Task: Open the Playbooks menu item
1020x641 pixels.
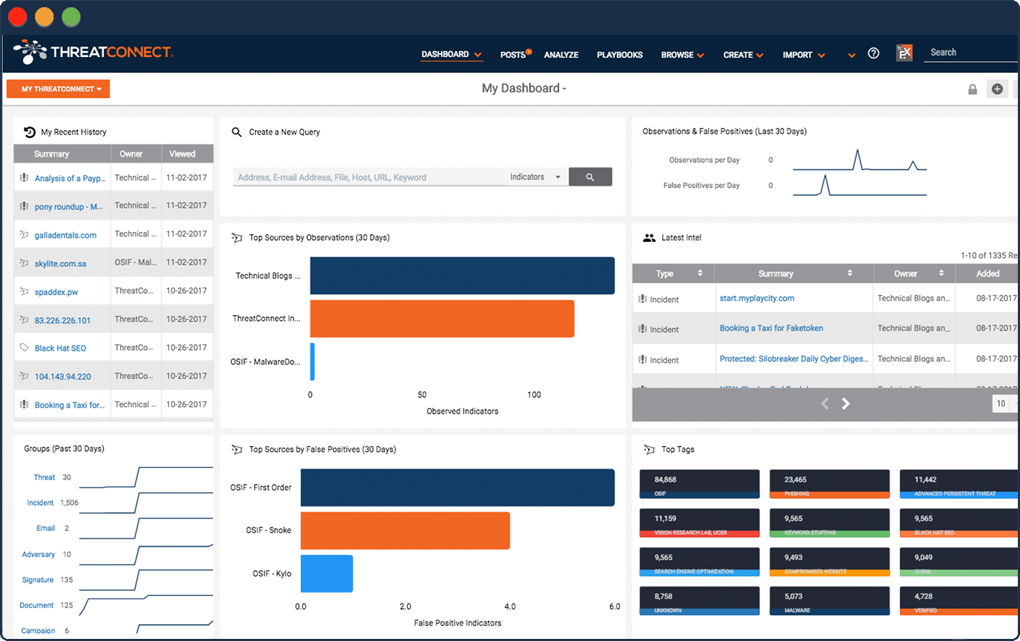Action: (x=619, y=55)
